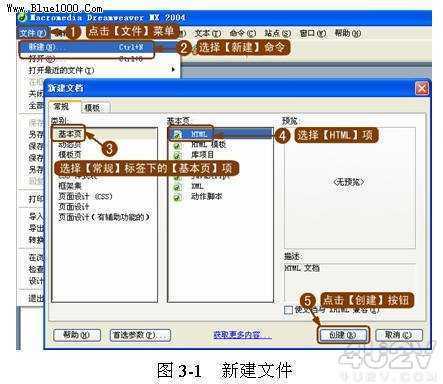Open the 命令(C) menu
The height and width of the screenshot is (384, 443).
pos(243,33)
